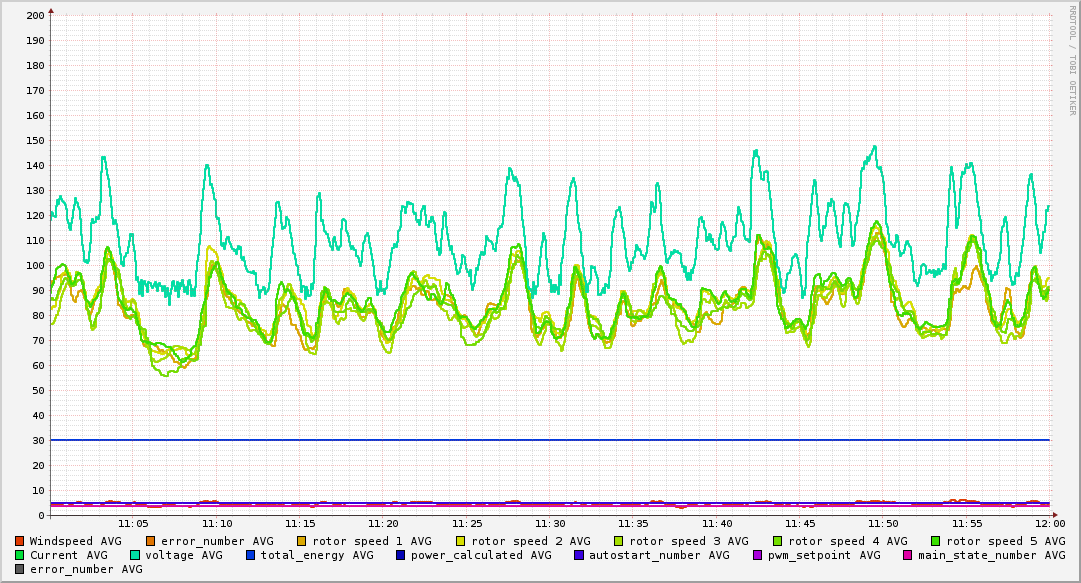Screen dimensions: 1081x583
Task: Click the red Windspeed AVG legend swatch
Action: (x=20, y=541)
